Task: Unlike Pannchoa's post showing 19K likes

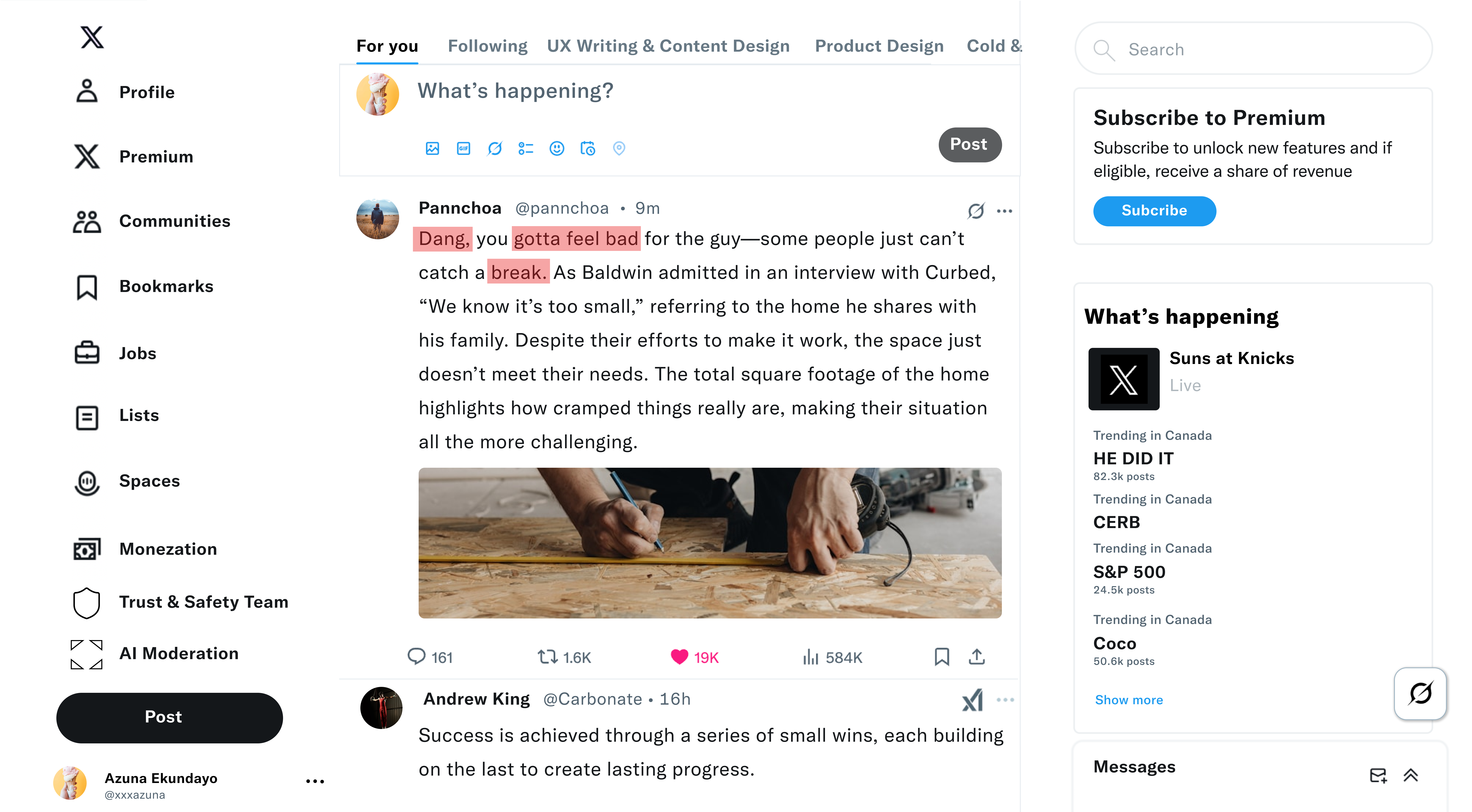Action: [694, 657]
